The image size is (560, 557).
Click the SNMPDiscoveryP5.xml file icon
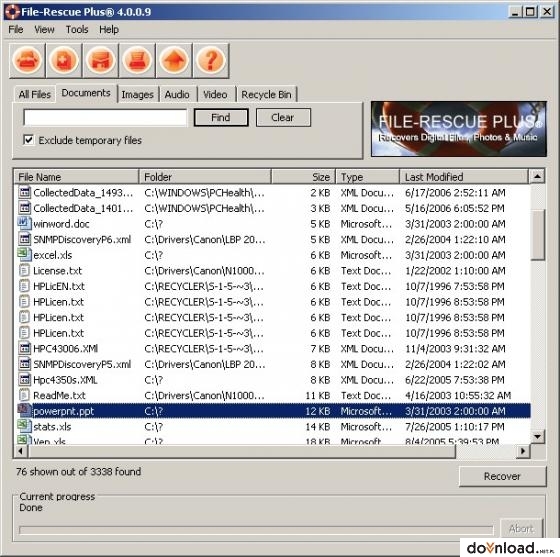pos(24,363)
